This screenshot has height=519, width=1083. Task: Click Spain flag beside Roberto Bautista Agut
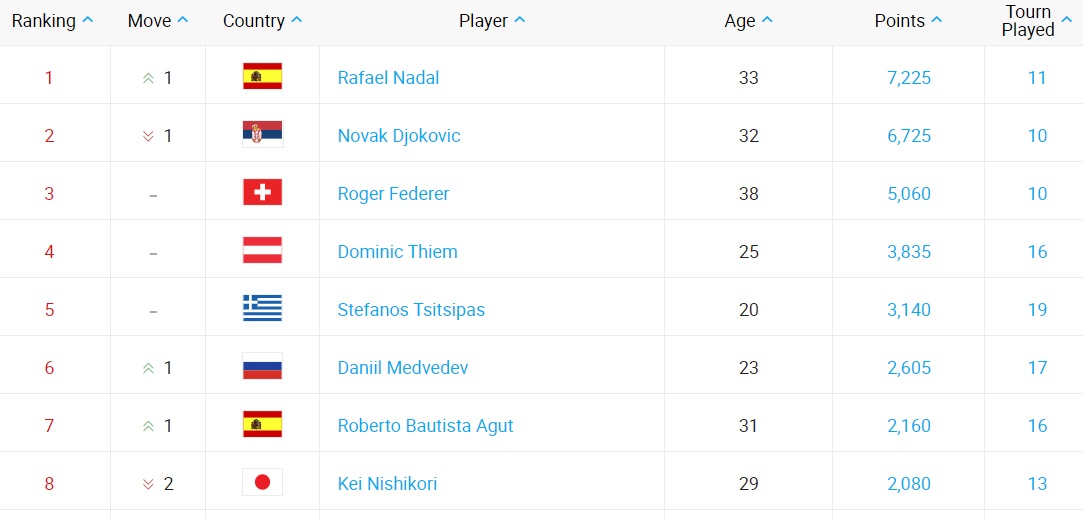262,425
